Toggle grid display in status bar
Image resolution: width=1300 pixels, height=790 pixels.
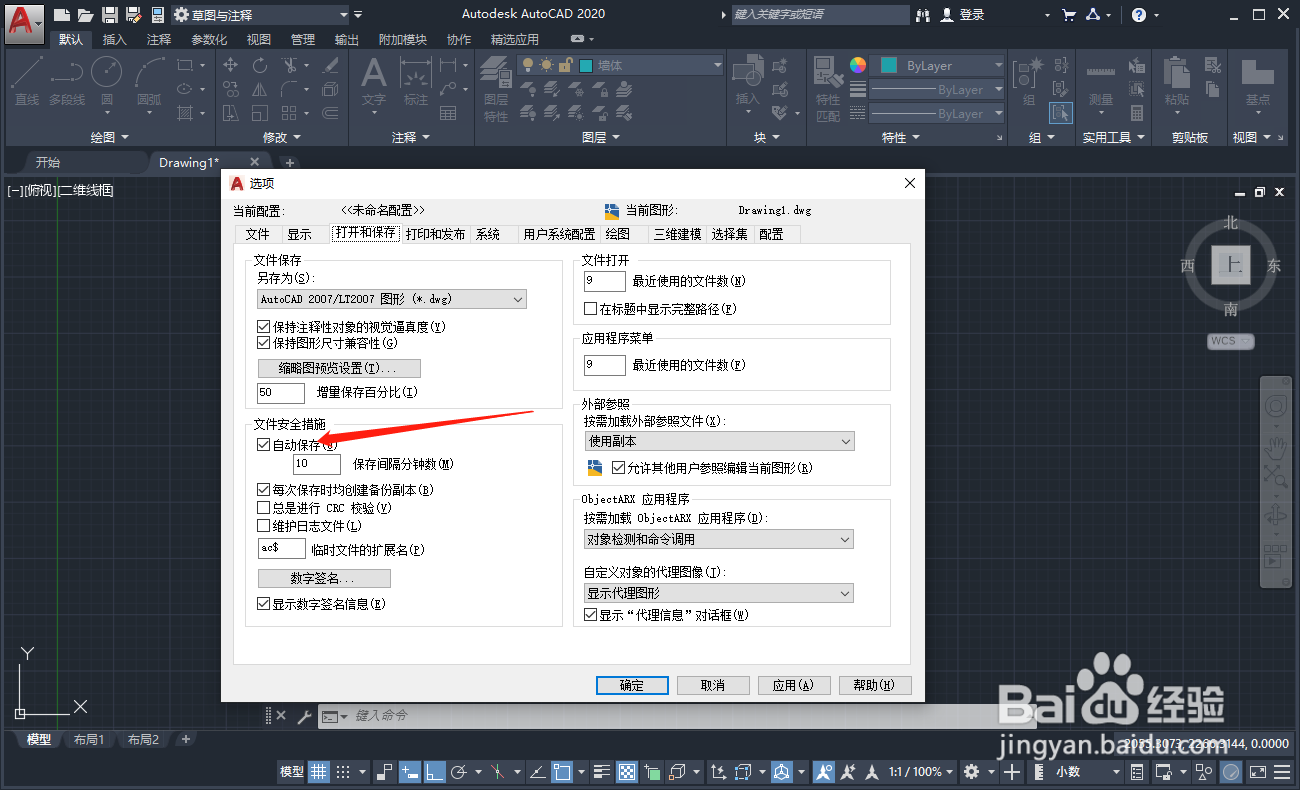[x=318, y=772]
